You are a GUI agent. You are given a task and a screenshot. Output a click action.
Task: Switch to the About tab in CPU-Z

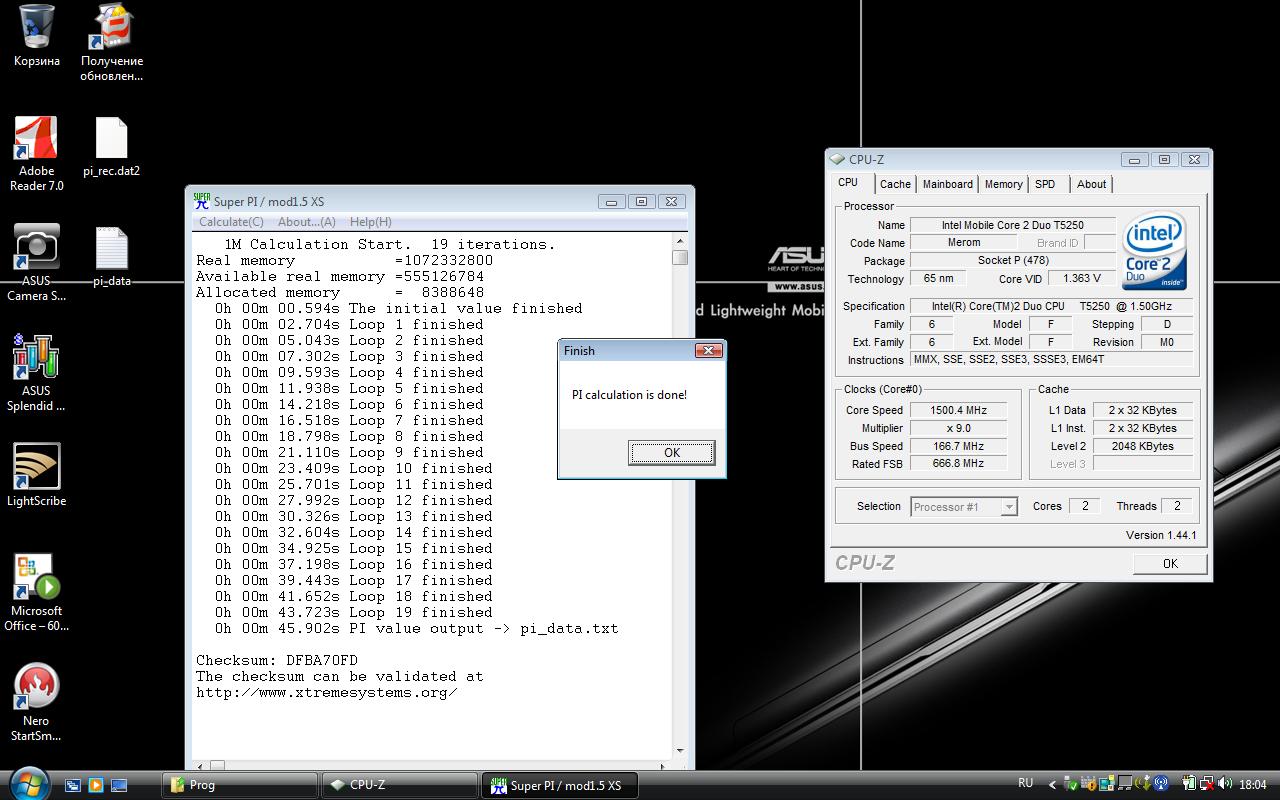[1091, 184]
